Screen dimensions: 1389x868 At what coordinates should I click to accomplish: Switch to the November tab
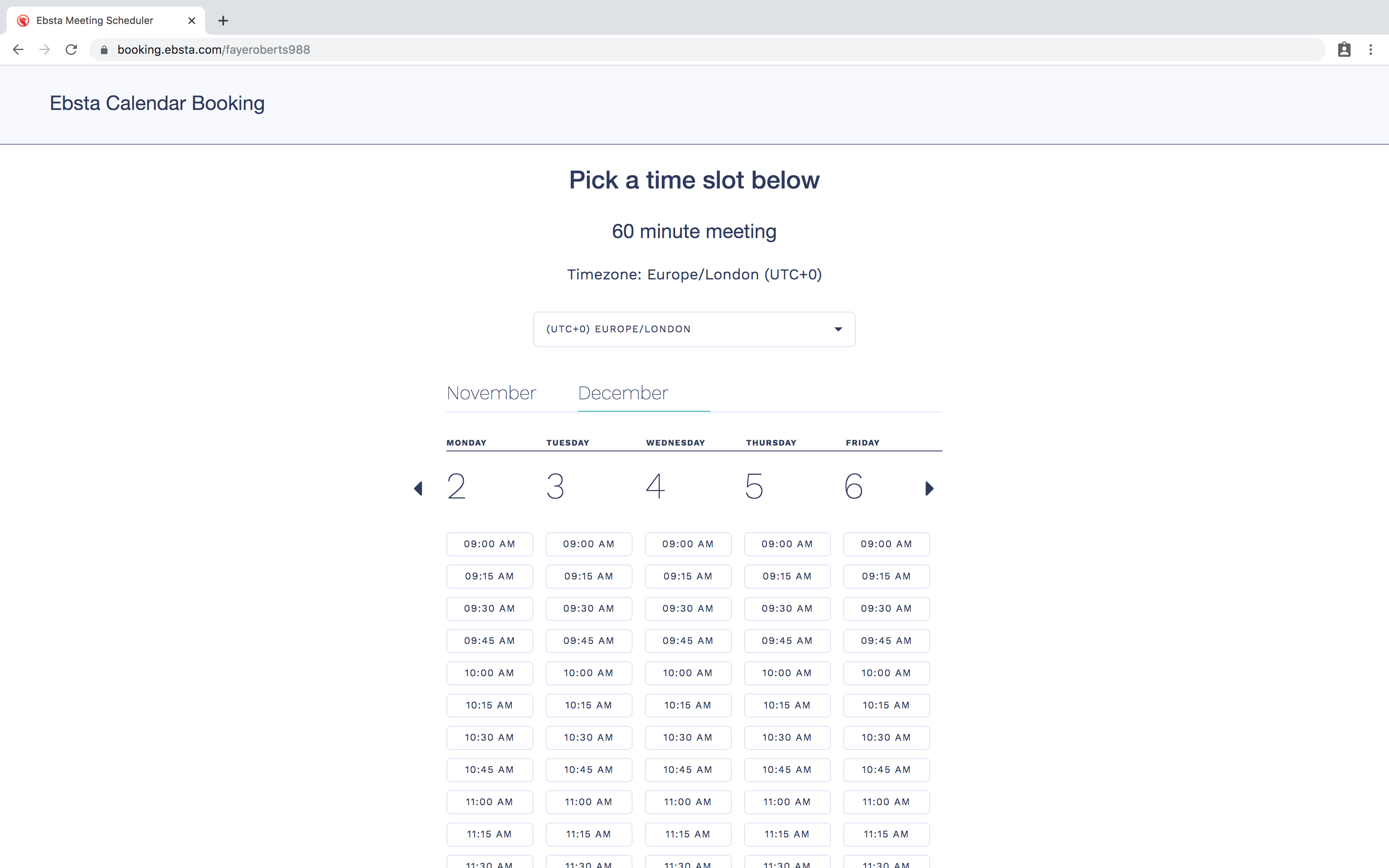tap(491, 393)
